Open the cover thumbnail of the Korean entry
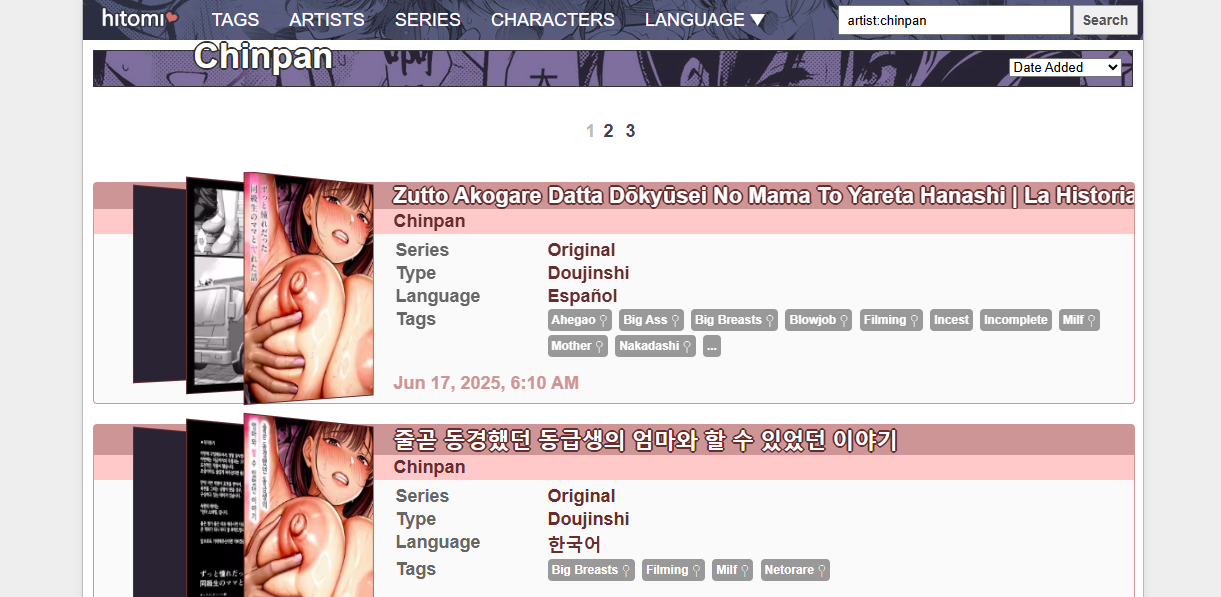1221x597 pixels. (x=308, y=507)
